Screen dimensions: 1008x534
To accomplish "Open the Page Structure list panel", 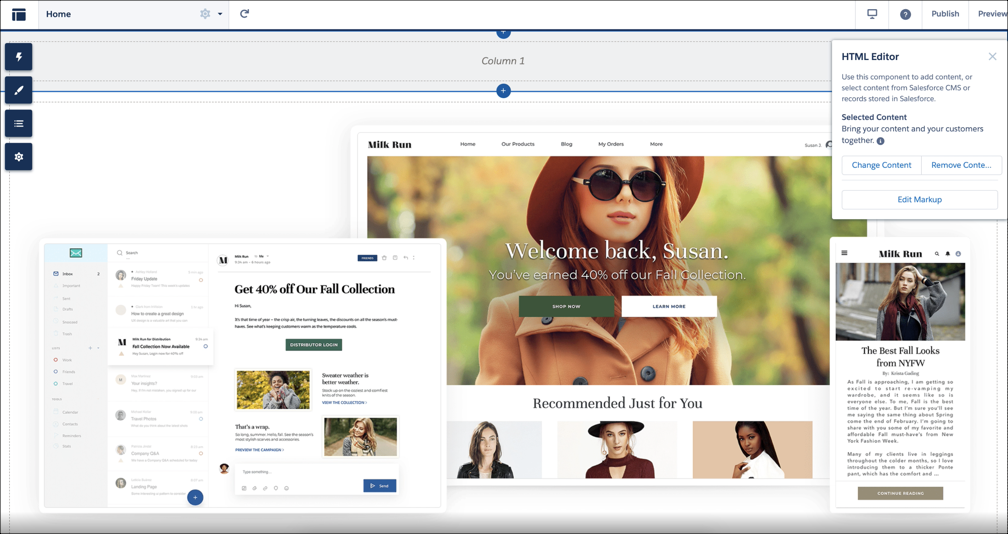I will point(18,123).
